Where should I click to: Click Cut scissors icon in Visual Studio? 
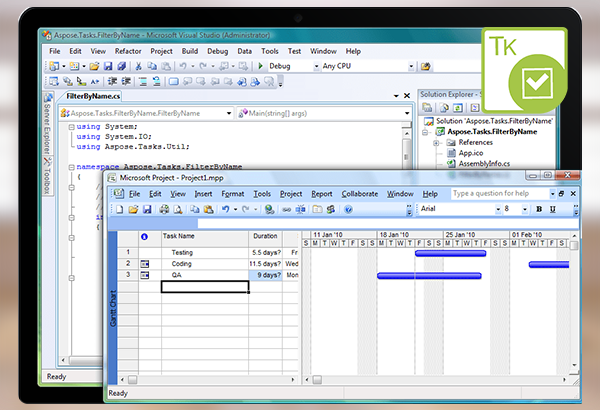tap(139, 66)
